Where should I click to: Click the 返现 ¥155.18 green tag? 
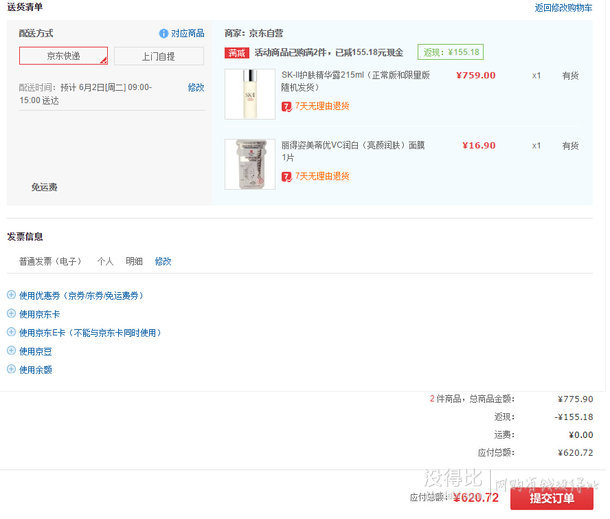(x=450, y=52)
